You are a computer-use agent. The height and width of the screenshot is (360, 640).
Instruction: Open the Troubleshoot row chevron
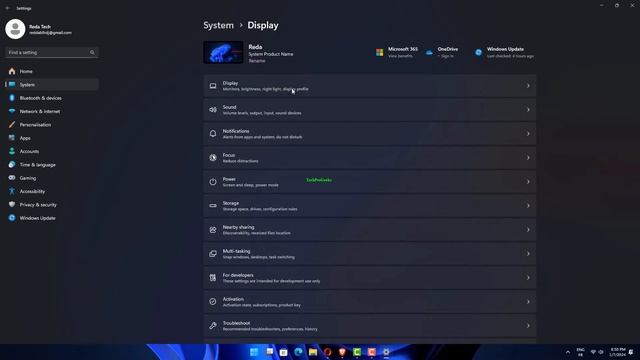(x=528, y=326)
